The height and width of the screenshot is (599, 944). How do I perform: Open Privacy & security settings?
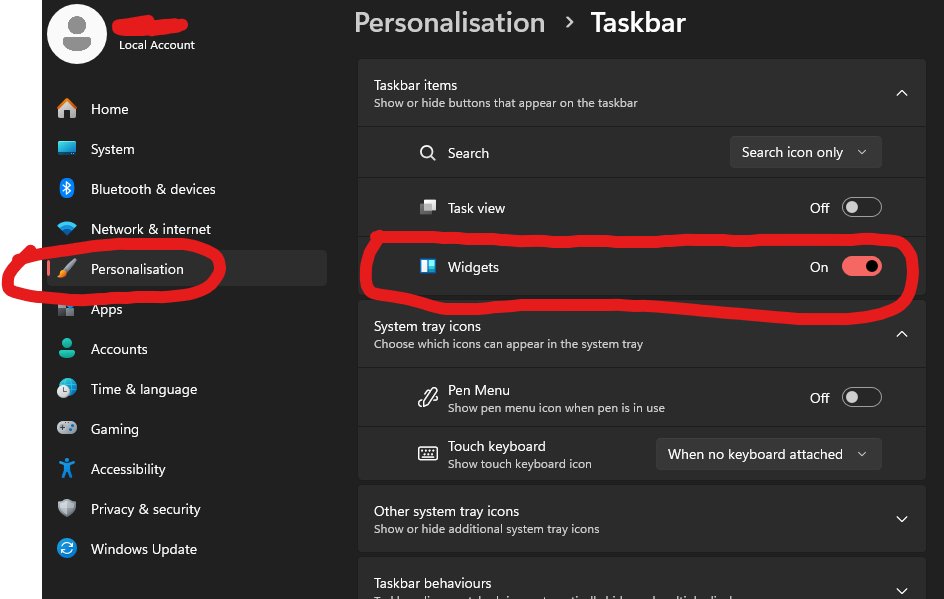67,509
